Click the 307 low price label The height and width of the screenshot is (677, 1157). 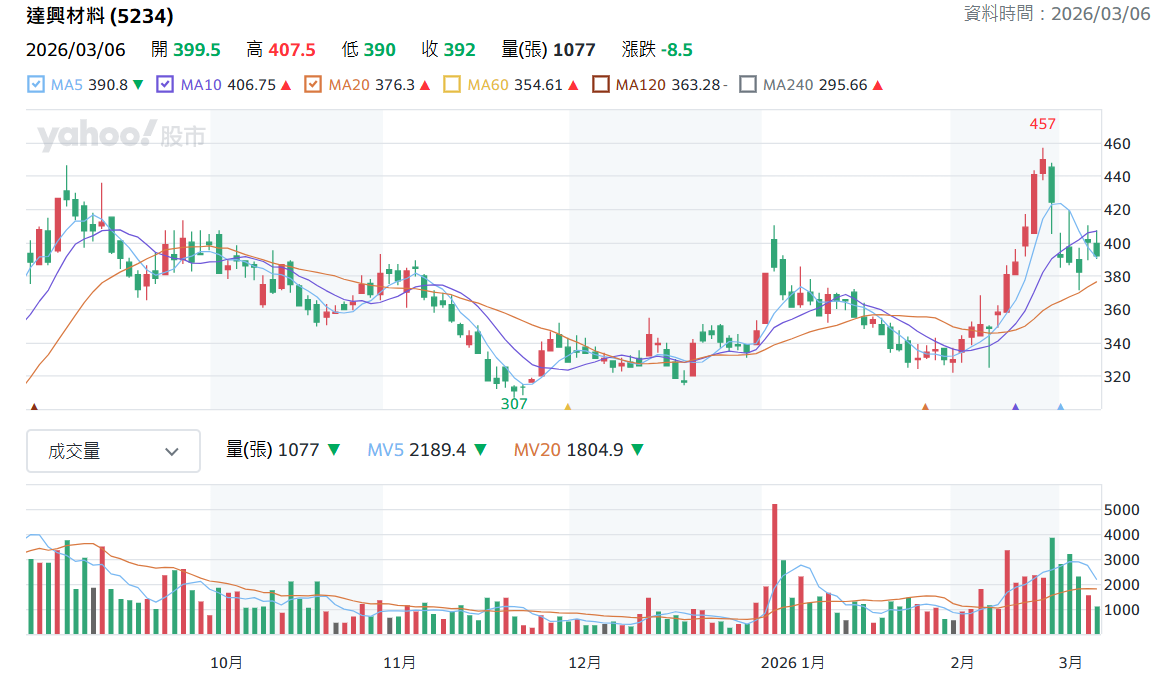tap(514, 404)
